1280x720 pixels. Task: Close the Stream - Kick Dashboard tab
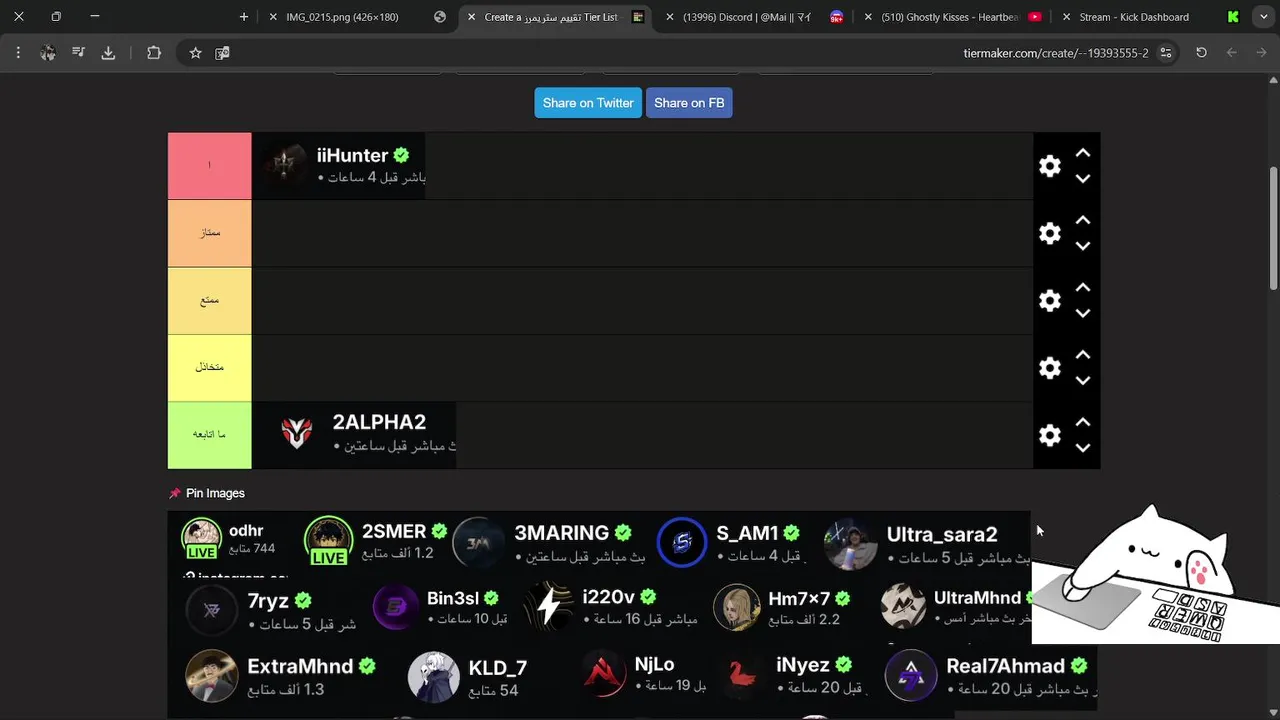pyautogui.click(x=1066, y=17)
